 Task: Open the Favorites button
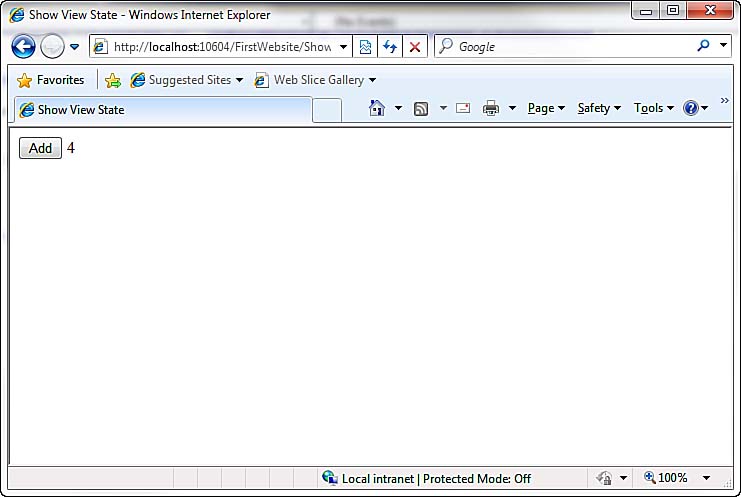point(50,80)
